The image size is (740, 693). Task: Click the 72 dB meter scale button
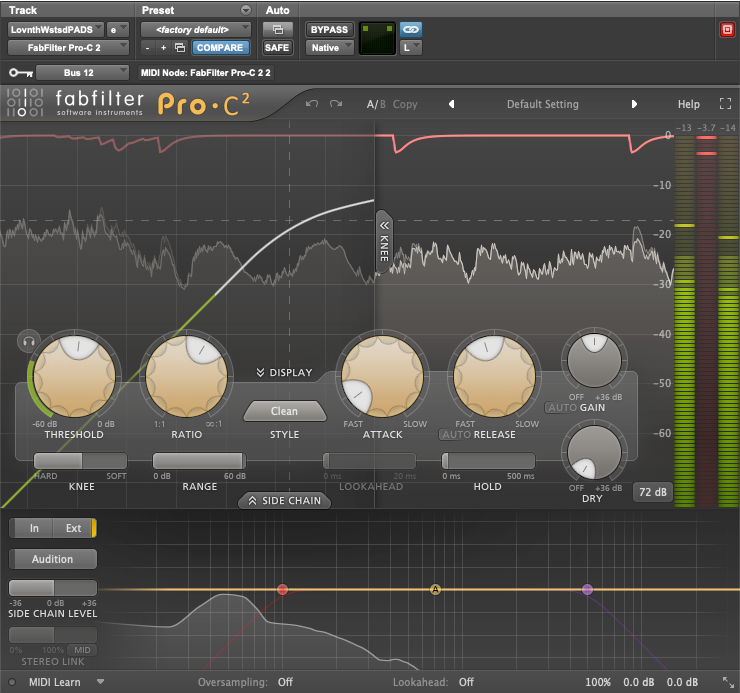[x=653, y=492]
